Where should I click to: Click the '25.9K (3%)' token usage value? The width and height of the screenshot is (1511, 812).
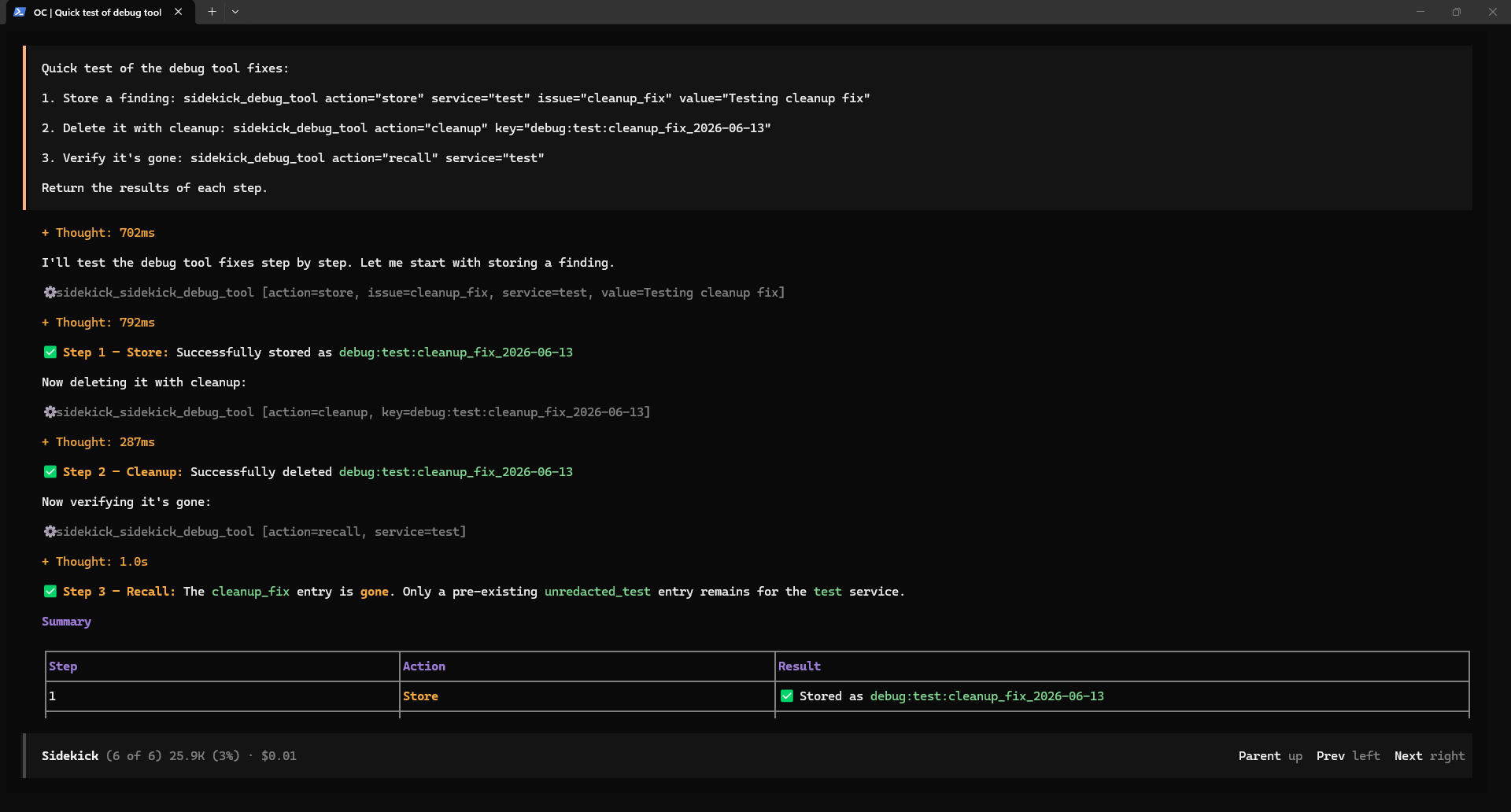[x=205, y=756]
